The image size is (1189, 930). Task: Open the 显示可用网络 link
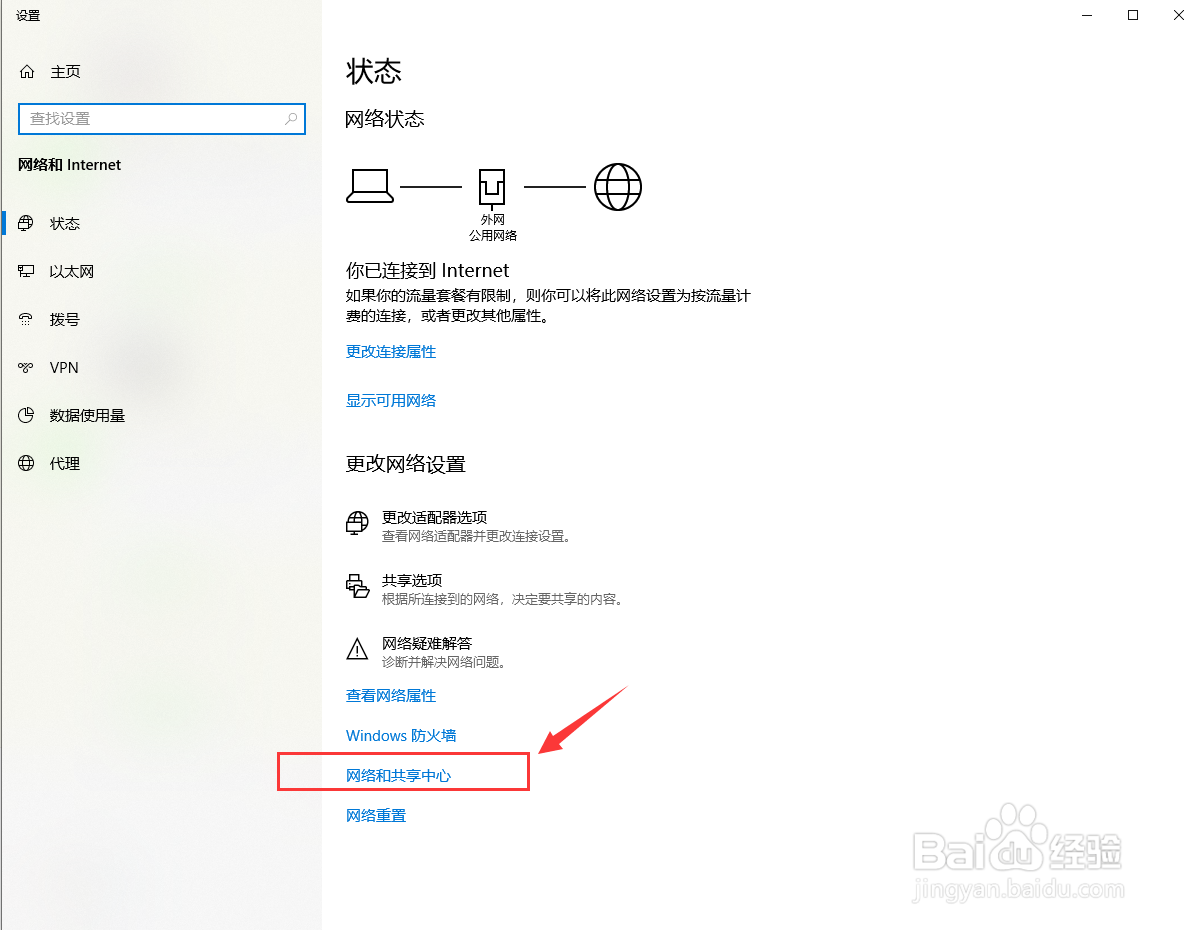click(391, 401)
